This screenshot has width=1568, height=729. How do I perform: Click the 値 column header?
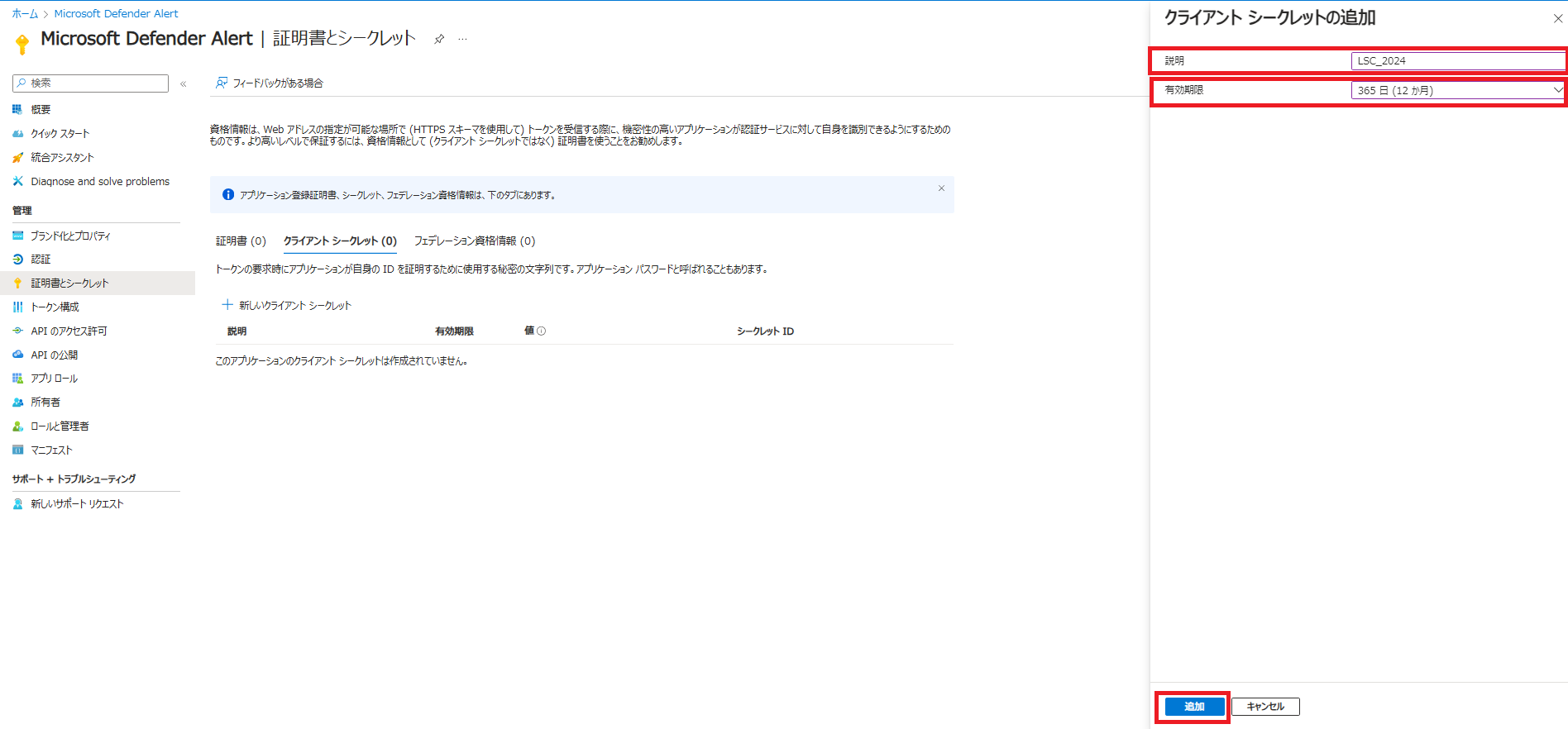[x=529, y=331]
